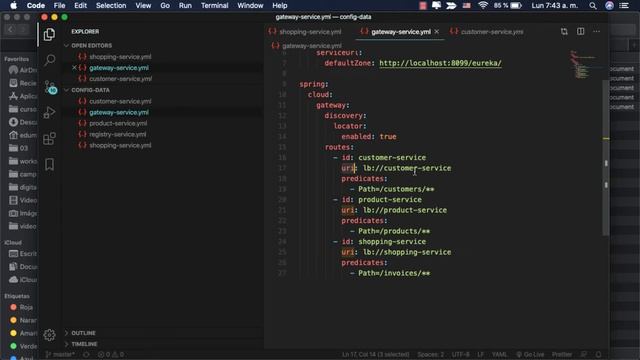Close gateway-service.yml in Open Editors list

[x=74, y=68]
